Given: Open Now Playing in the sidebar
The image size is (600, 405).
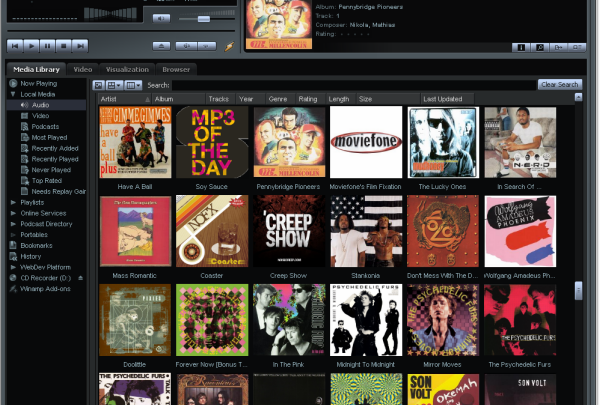Looking at the screenshot, I should (39, 83).
